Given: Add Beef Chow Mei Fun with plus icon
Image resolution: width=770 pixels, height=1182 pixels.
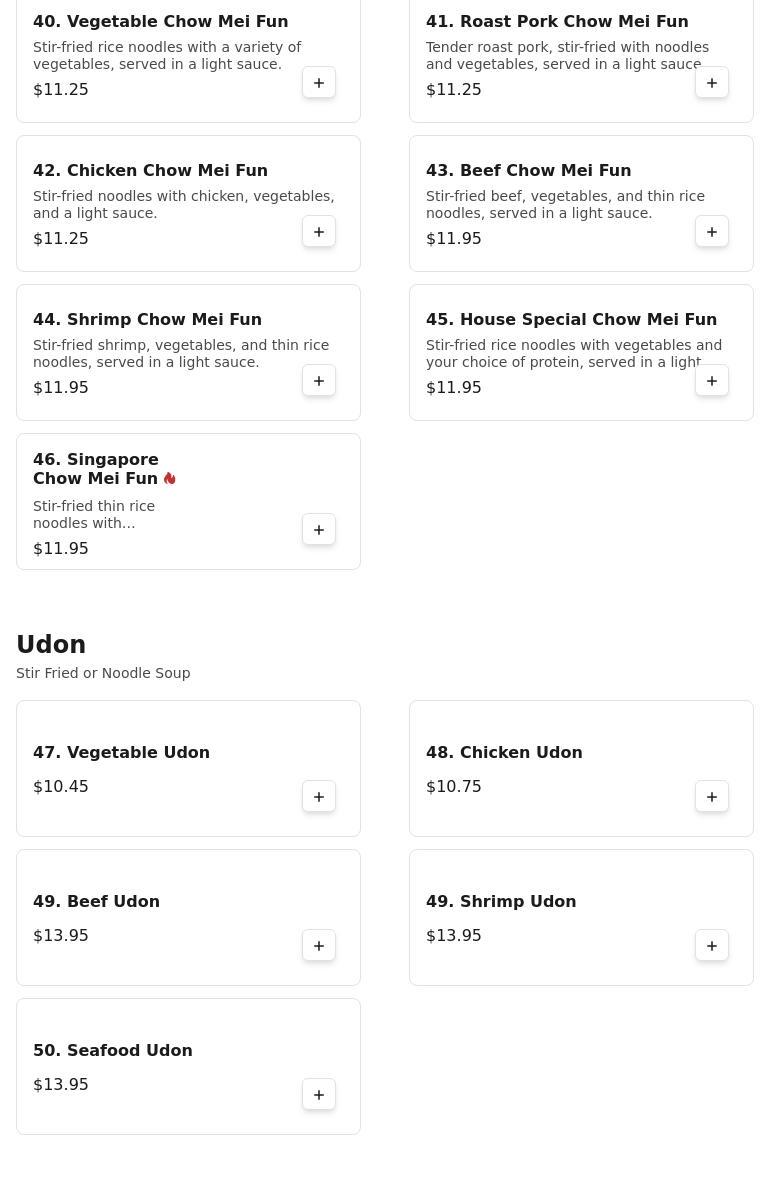Looking at the screenshot, I should tap(712, 232).
